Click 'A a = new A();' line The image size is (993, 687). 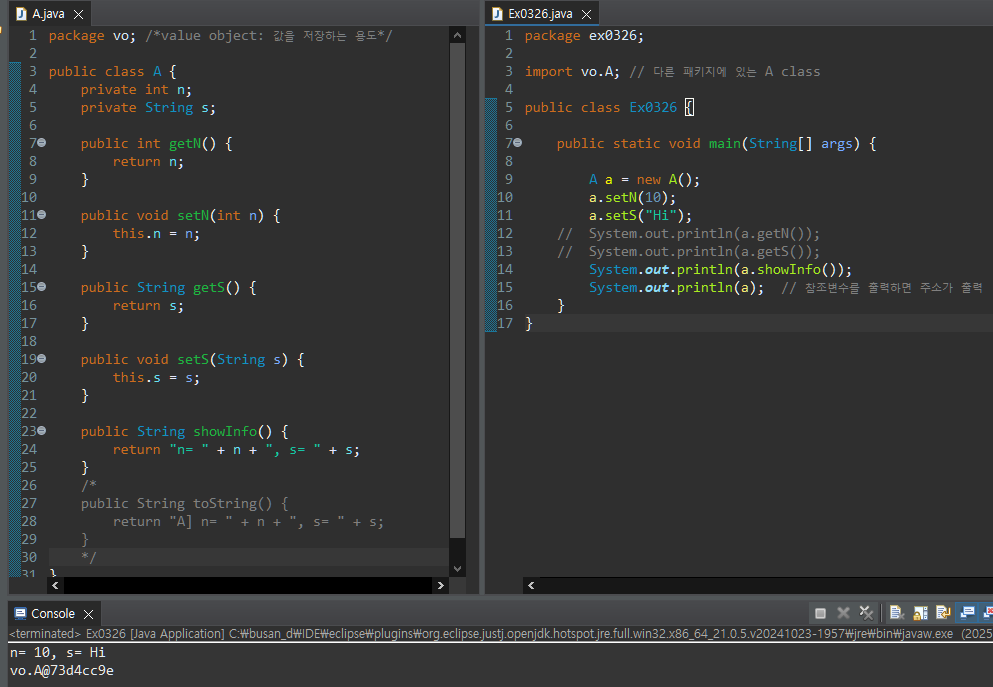point(645,179)
